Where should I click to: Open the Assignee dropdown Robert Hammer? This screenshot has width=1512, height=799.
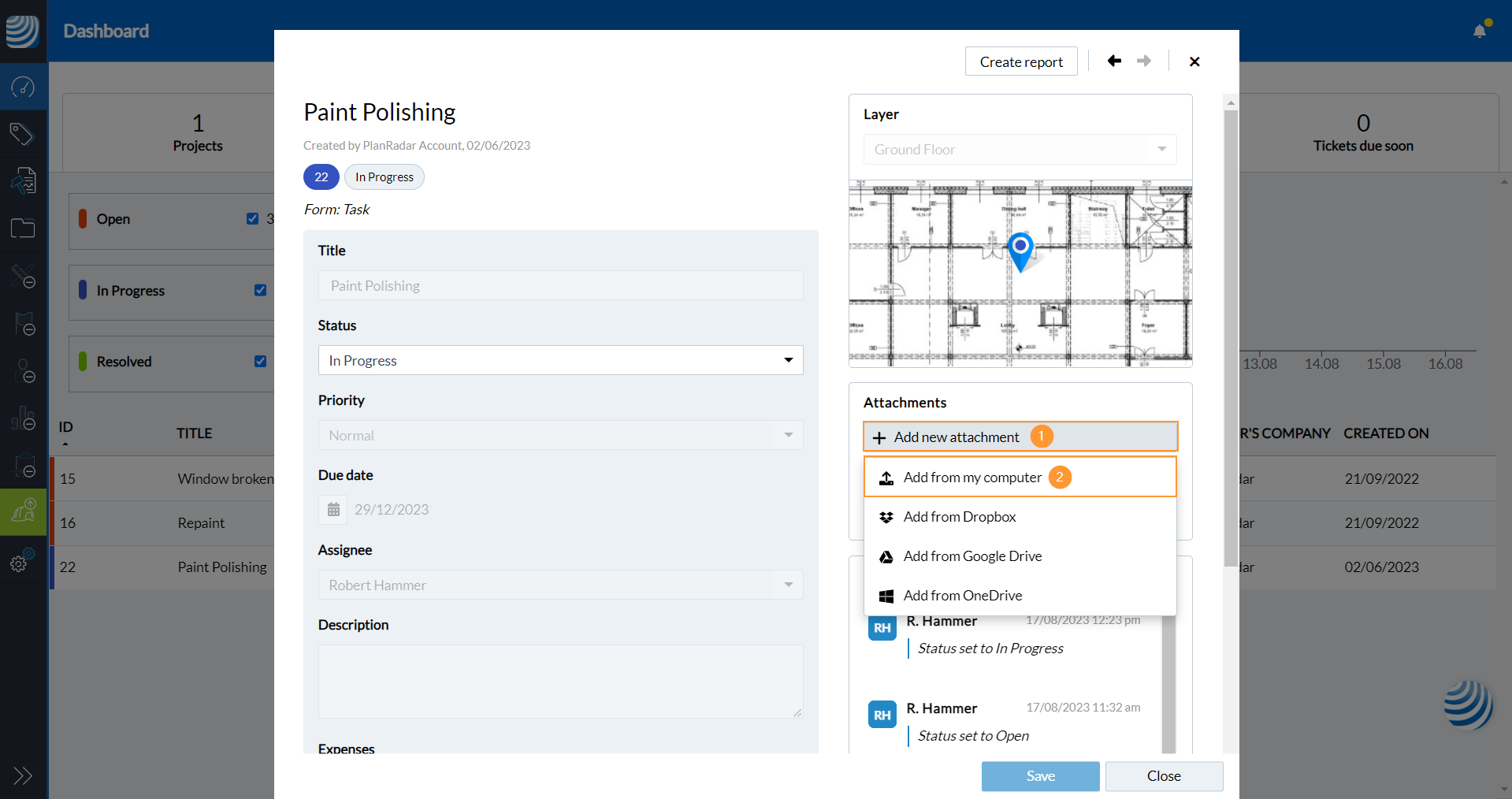click(x=560, y=585)
